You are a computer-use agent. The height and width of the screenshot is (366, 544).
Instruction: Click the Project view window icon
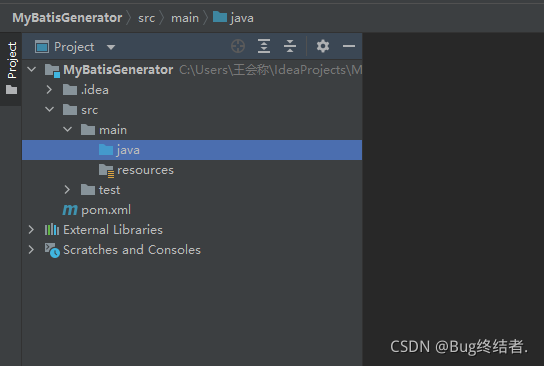[x=42, y=46]
